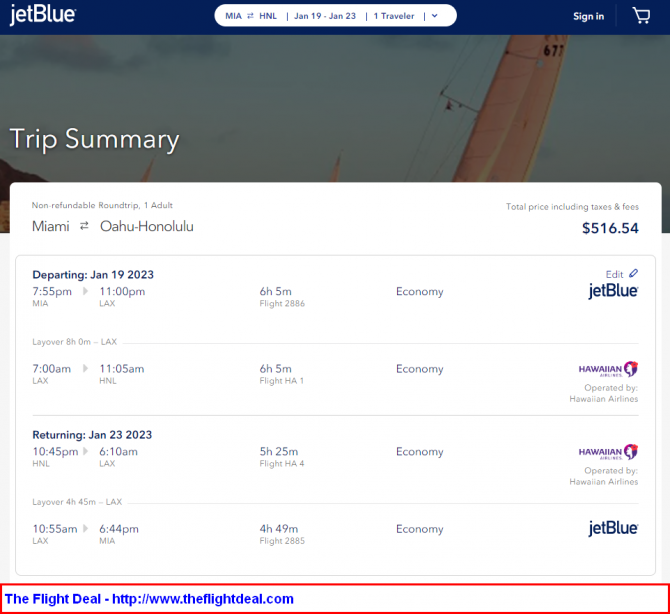670x614 pixels.
Task: Click the arrow between 7:55pm and 11:00pm
Action: tap(85, 291)
